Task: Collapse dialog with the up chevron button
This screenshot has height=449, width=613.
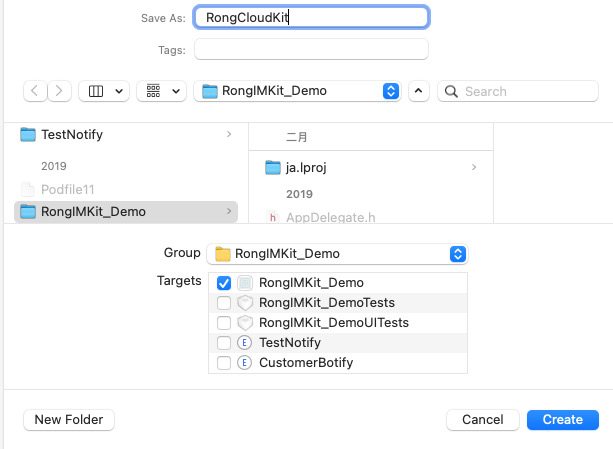Action: click(x=419, y=91)
